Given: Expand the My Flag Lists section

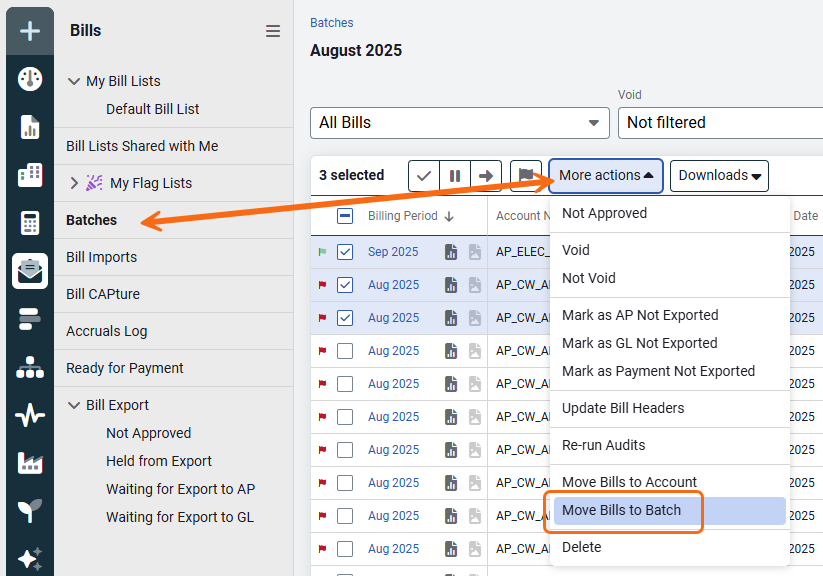Looking at the screenshot, I should (x=74, y=183).
